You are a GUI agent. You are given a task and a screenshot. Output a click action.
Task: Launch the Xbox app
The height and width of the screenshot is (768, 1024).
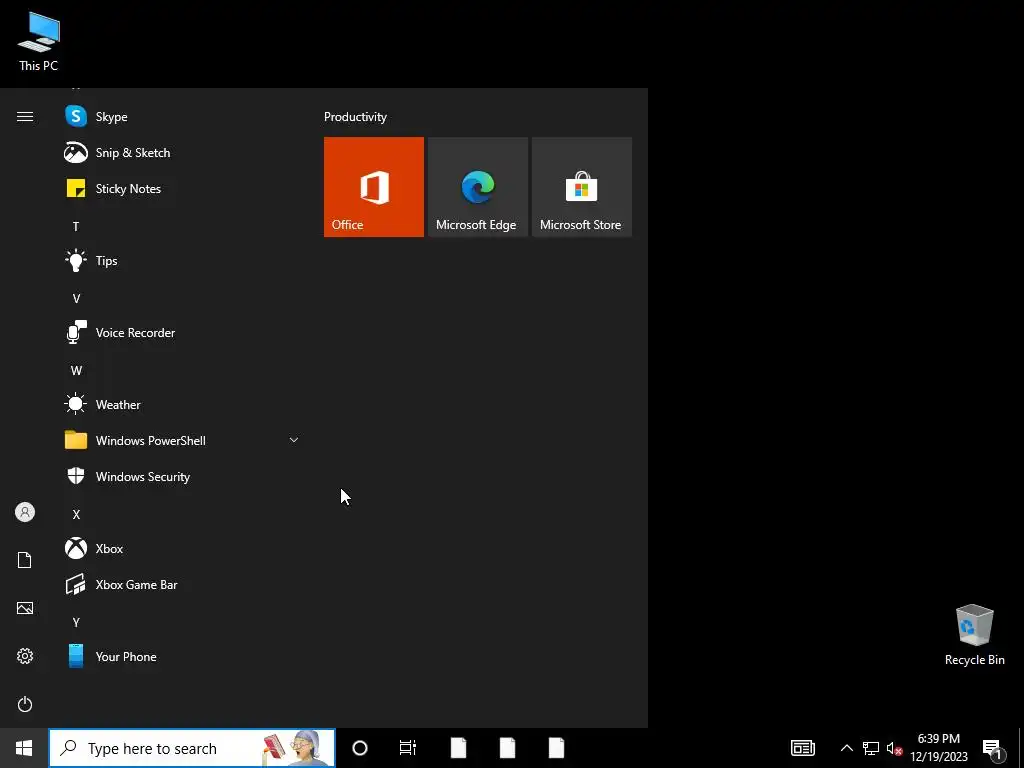pos(183,548)
